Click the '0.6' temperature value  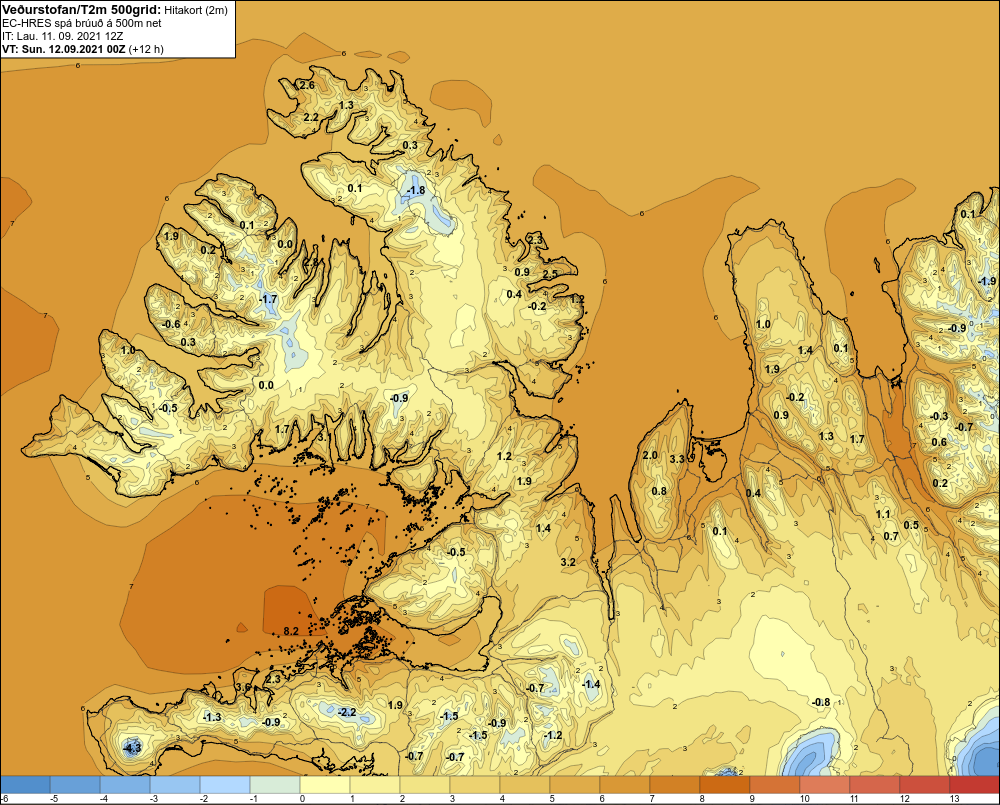[x=939, y=442]
